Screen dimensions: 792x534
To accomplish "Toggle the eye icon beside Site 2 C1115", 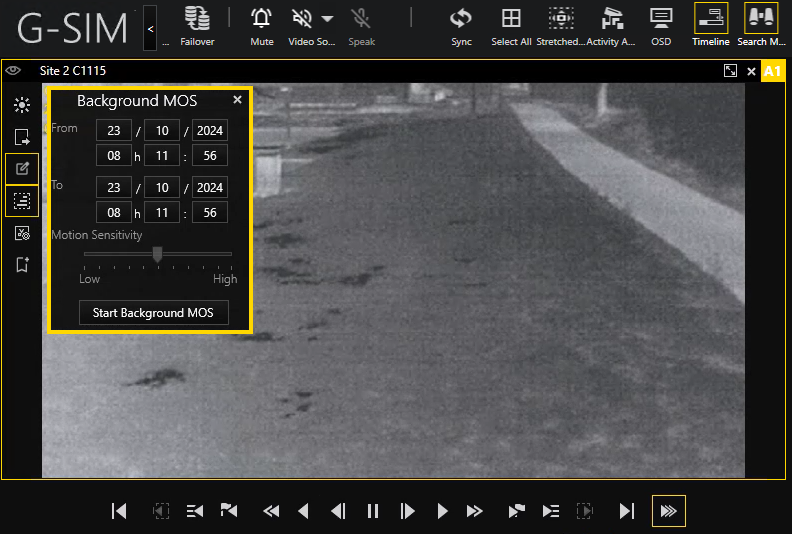I will coord(13,71).
